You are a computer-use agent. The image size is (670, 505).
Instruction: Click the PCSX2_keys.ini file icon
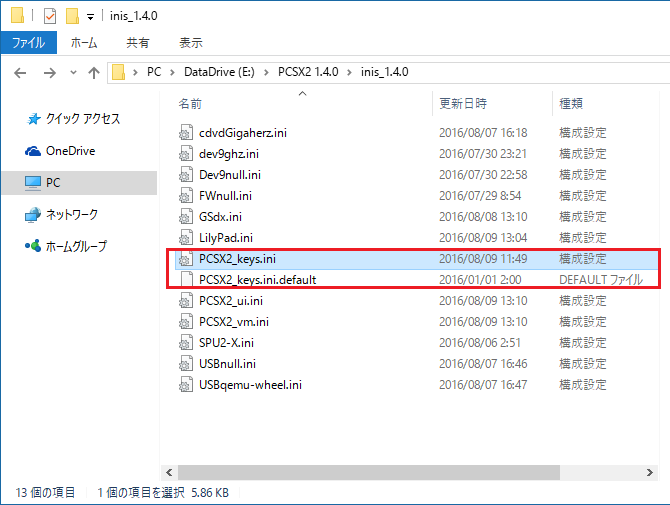click(x=185, y=258)
